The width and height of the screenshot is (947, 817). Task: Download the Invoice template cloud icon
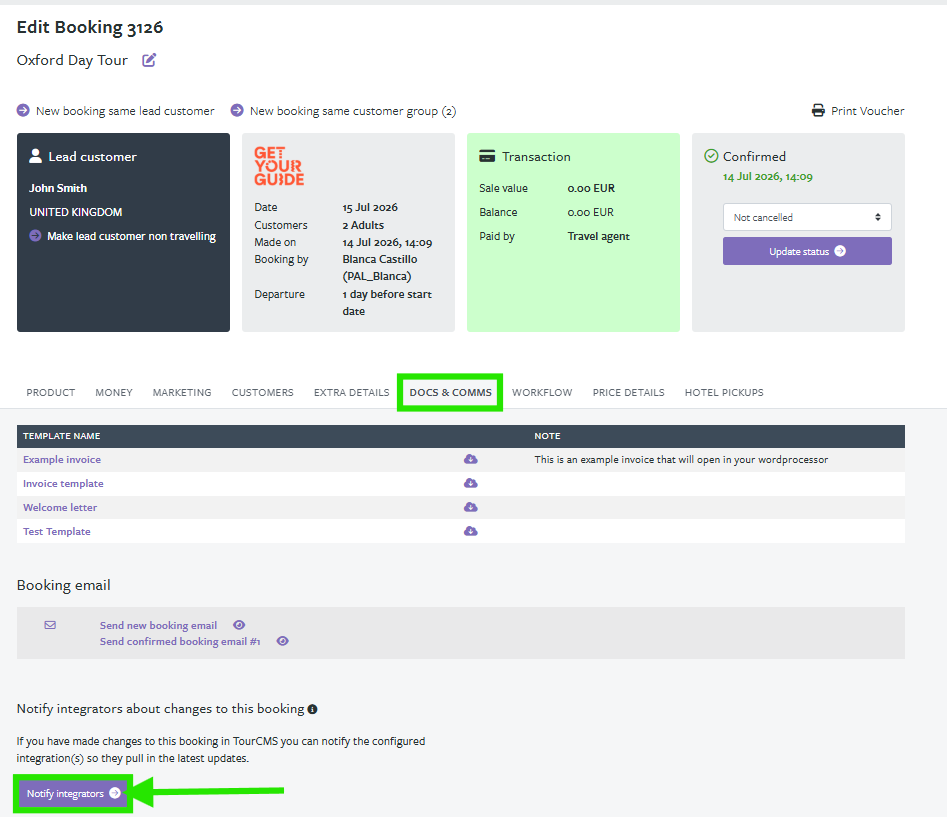470,483
